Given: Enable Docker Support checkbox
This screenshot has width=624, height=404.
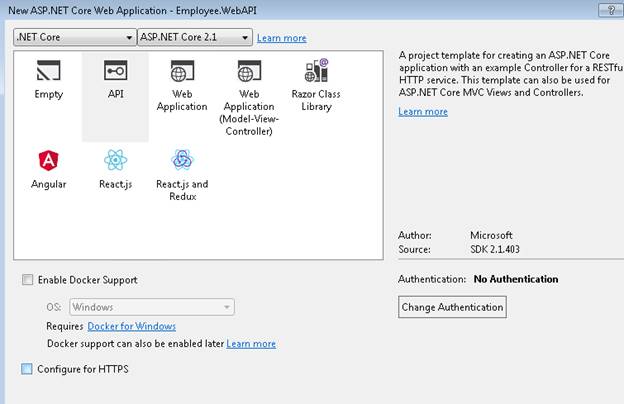Looking at the screenshot, I should (x=27, y=279).
